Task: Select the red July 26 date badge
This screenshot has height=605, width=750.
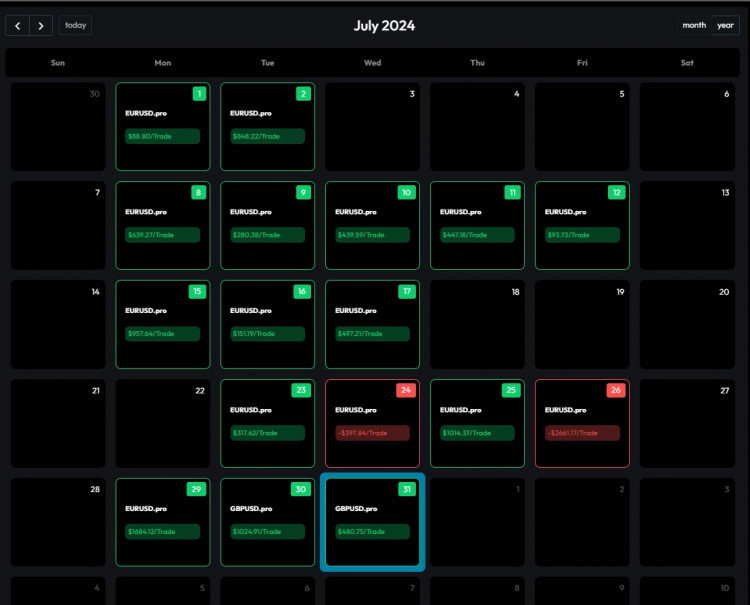Action: (x=617, y=390)
